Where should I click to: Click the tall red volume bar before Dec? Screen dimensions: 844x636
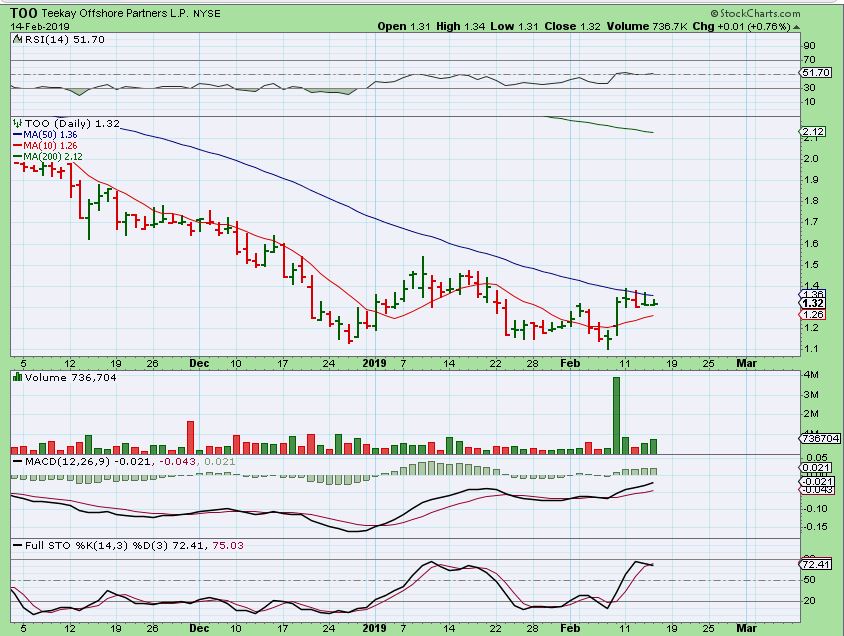click(190, 437)
